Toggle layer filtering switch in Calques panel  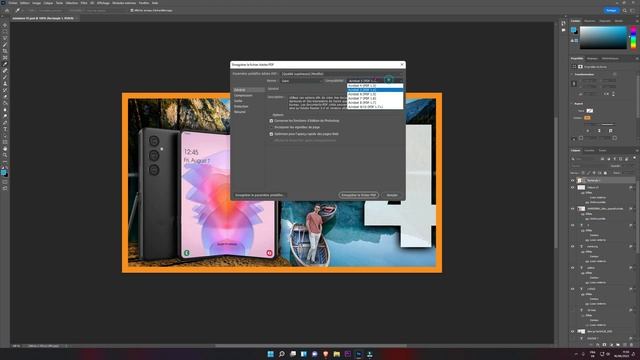634,158
